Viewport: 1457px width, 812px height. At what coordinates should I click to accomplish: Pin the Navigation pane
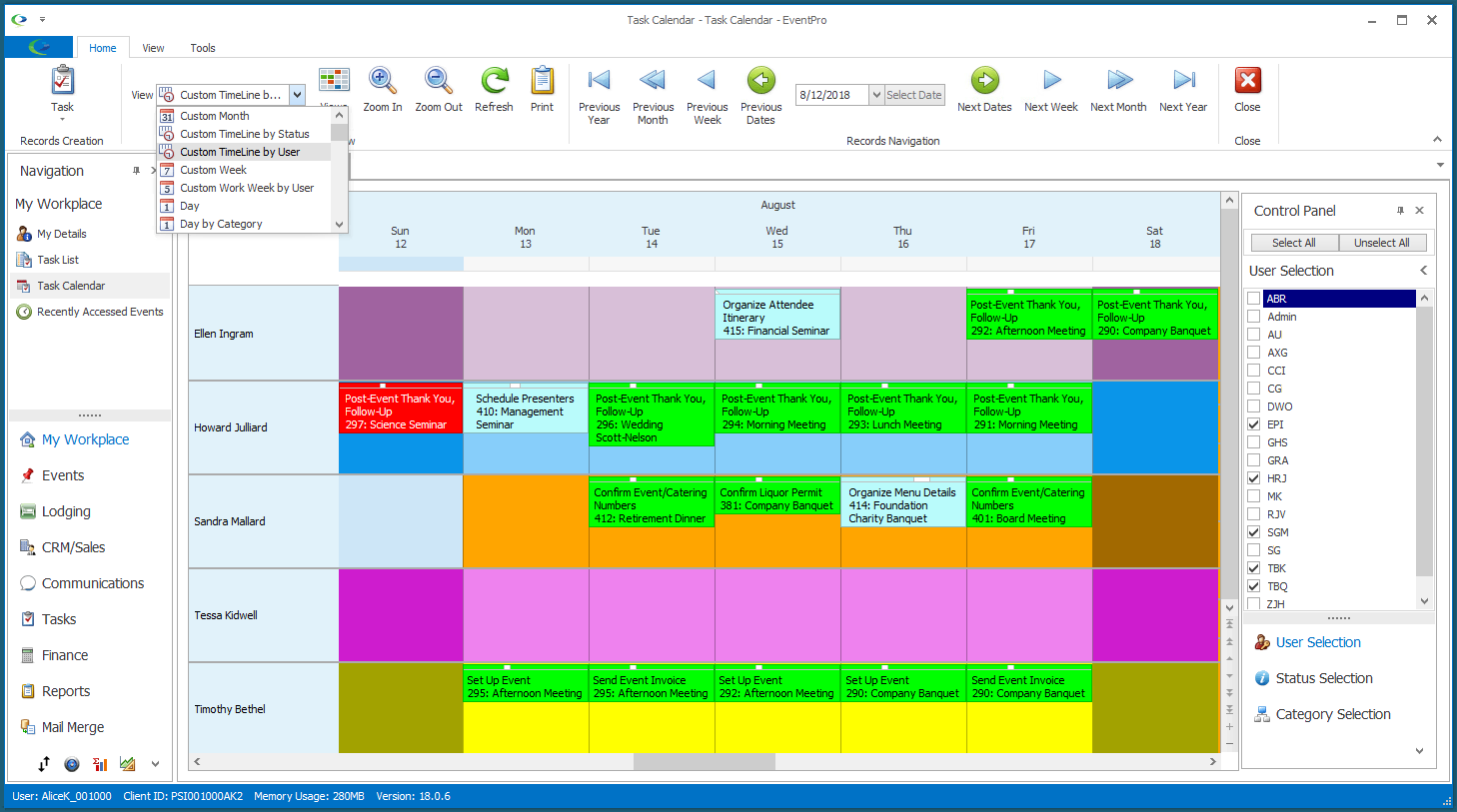click(137, 171)
